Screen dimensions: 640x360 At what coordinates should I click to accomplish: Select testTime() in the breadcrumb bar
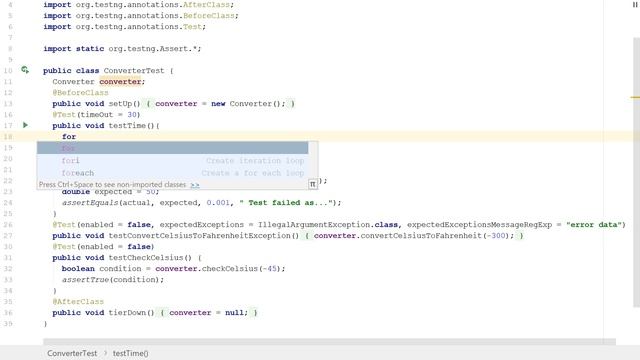pos(131,353)
